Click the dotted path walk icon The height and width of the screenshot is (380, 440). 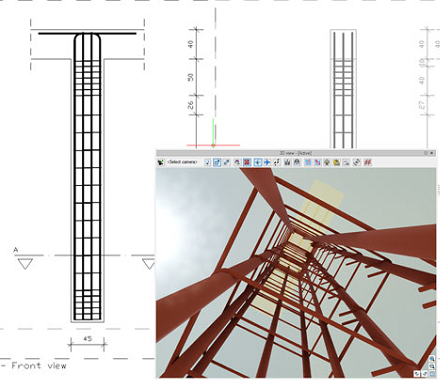[x=277, y=162]
